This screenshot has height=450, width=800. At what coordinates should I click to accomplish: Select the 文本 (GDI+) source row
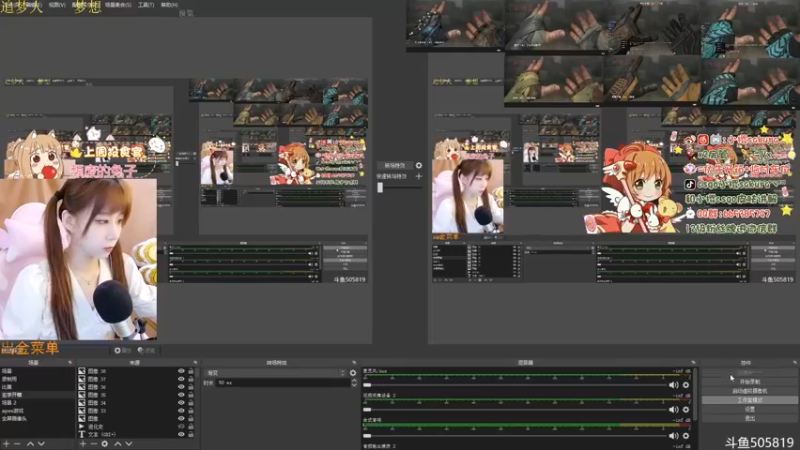137,434
